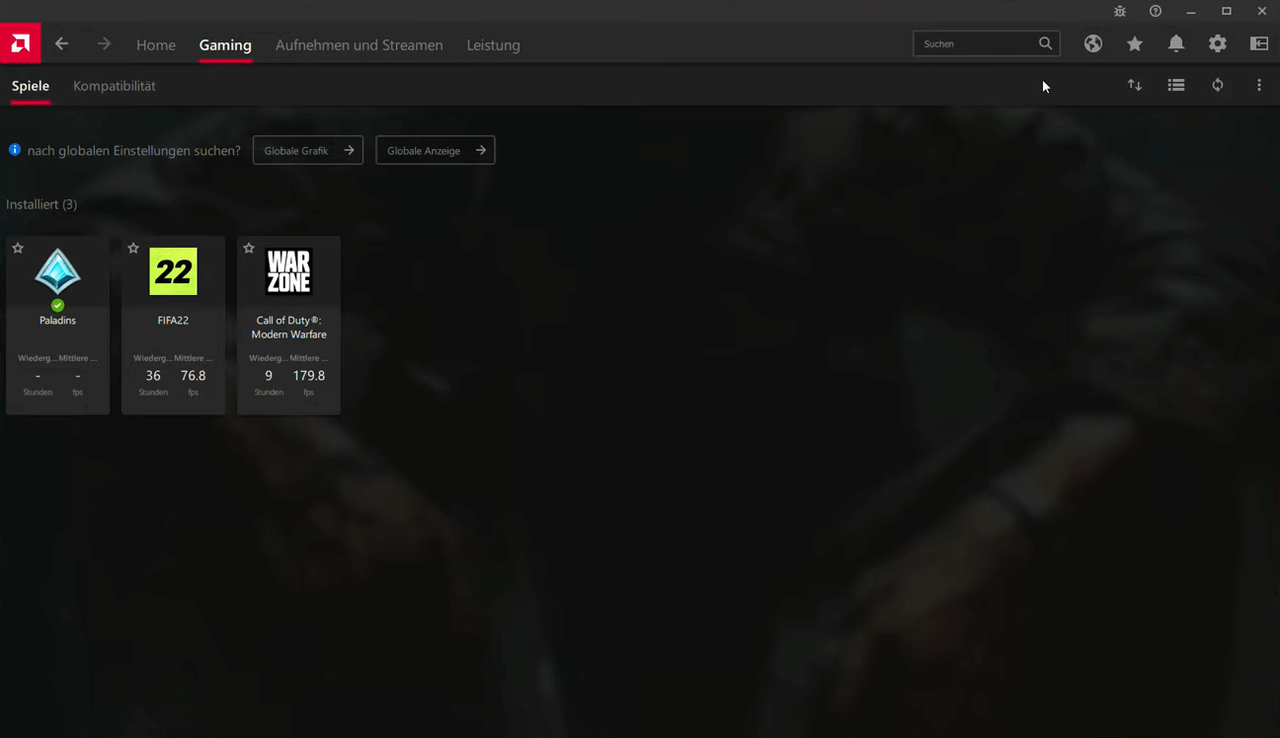The height and width of the screenshot is (738, 1280).
Task: Click the Globale Grafik button
Action: [308, 151]
